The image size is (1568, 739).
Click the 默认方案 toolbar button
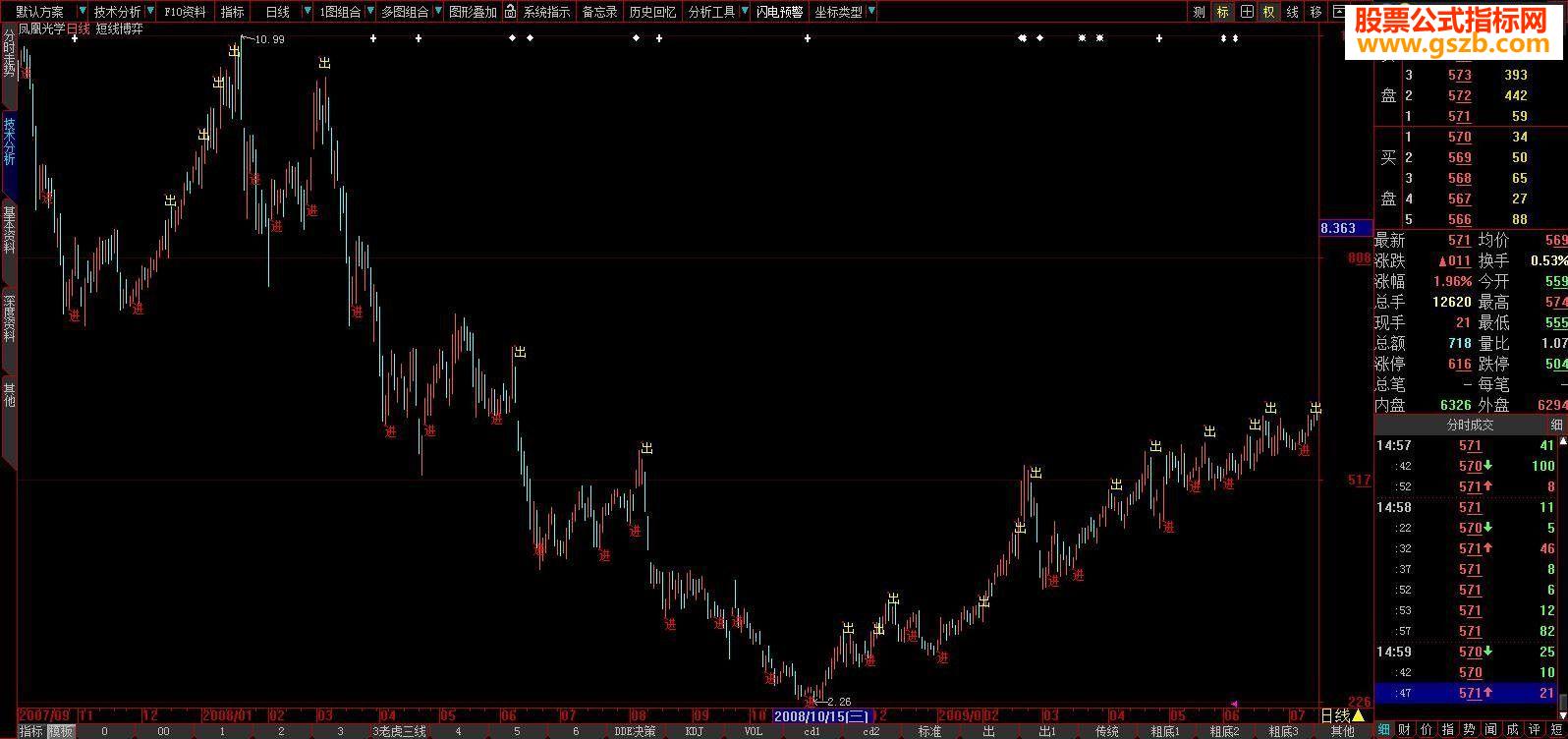pos(39,12)
